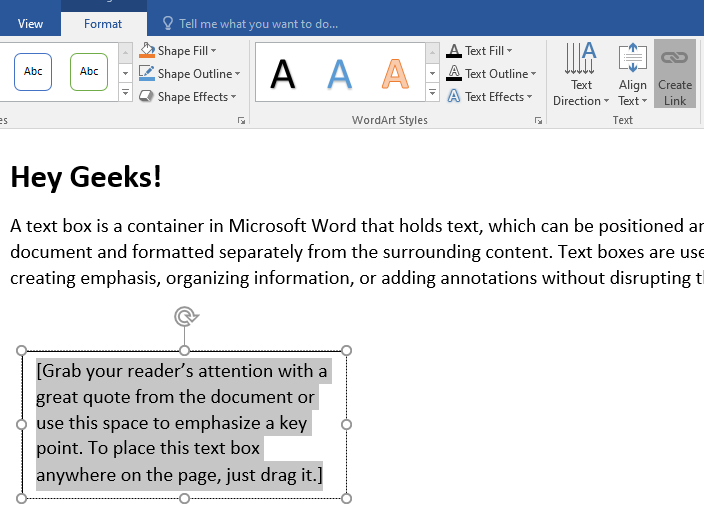Click the Create Link chain button
704x513 pixels.
[674, 74]
